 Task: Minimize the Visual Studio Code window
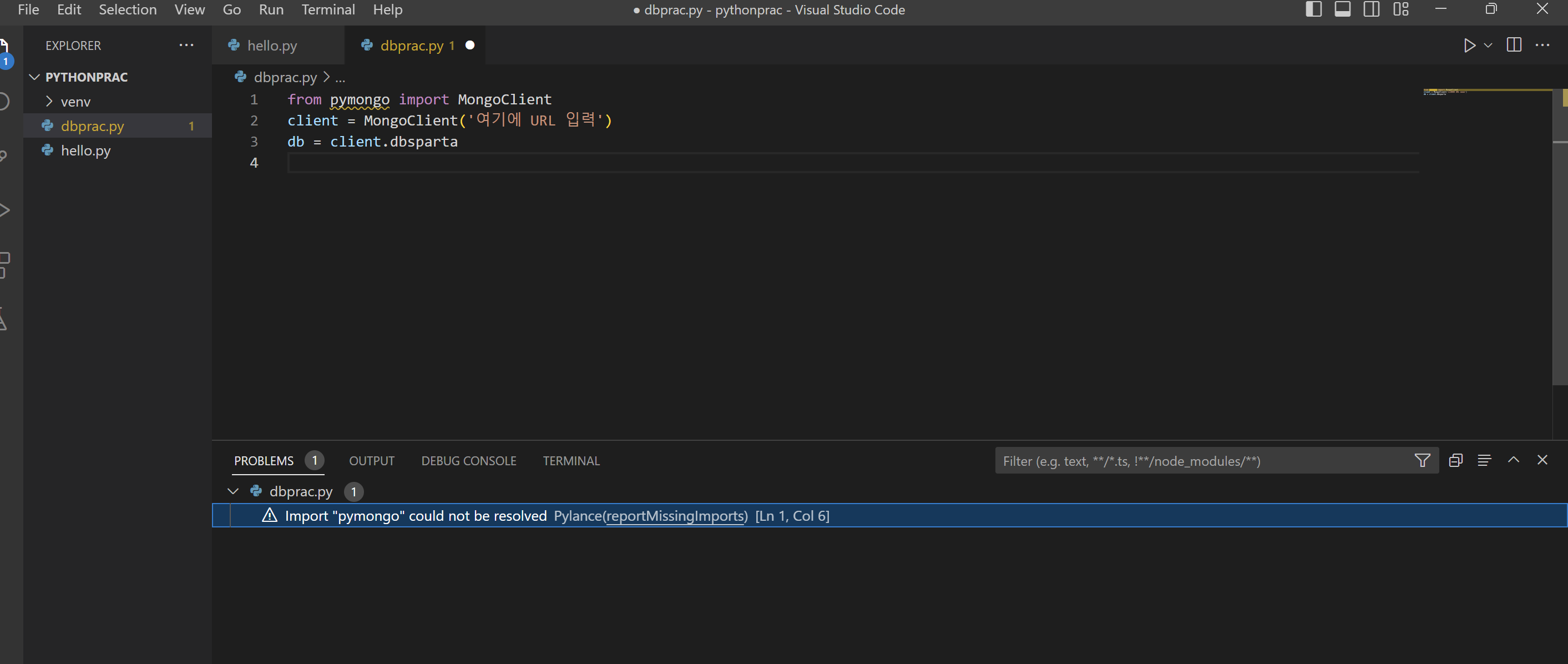coord(1441,9)
